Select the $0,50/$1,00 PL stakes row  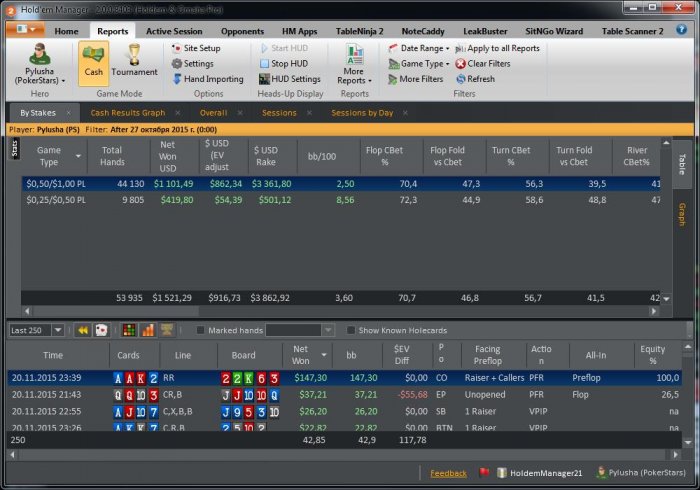341,184
